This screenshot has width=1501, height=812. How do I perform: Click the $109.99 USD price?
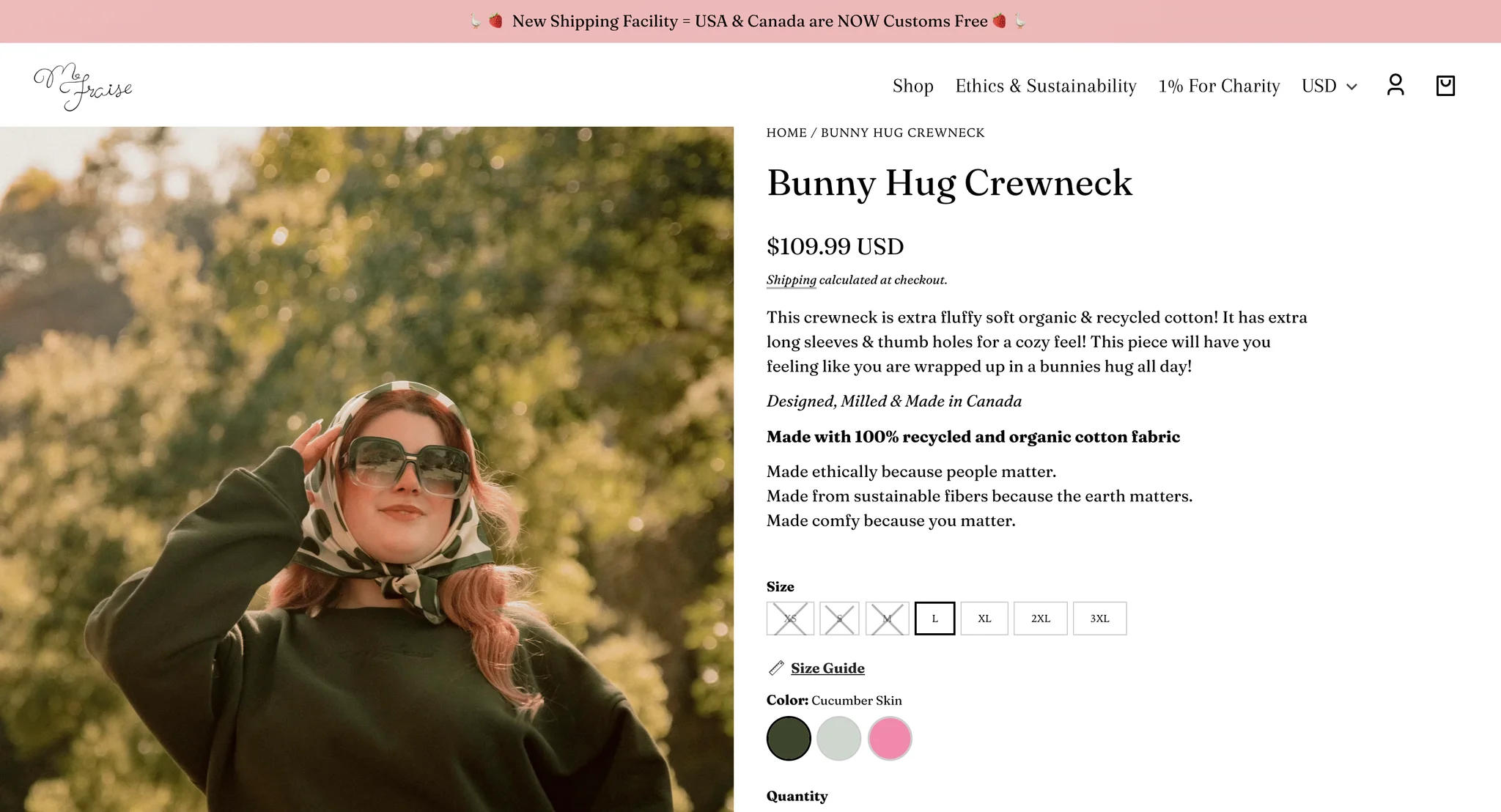pos(835,246)
